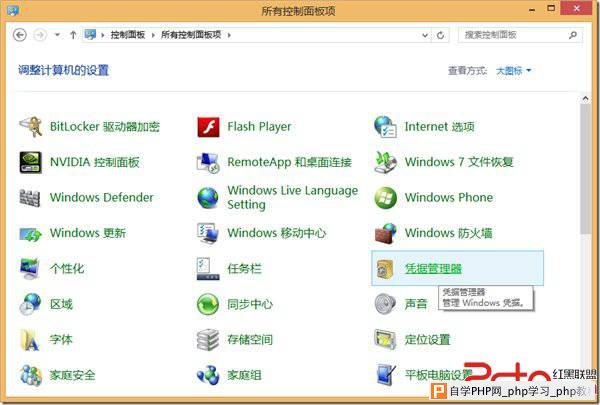The image size is (600, 405).
Task: Click the forward navigation arrow button
Action: (x=40, y=35)
